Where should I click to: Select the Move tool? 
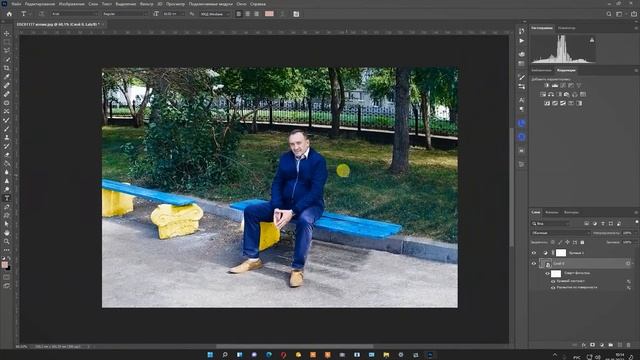7,33
